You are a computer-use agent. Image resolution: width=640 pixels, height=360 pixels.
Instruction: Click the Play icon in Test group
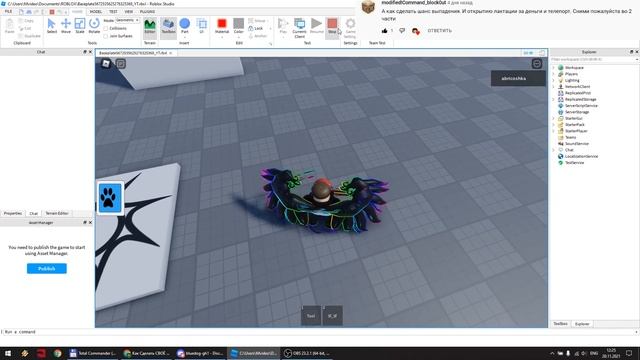click(283, 25)
